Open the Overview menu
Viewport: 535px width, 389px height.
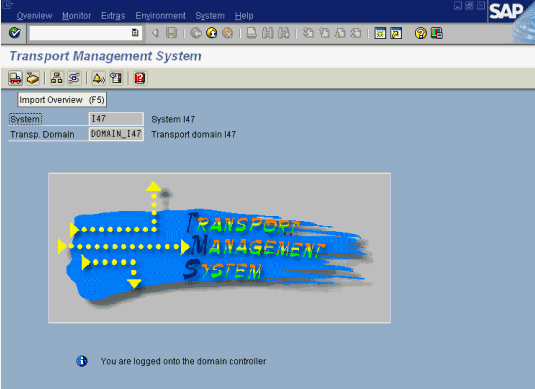(34, 16)
